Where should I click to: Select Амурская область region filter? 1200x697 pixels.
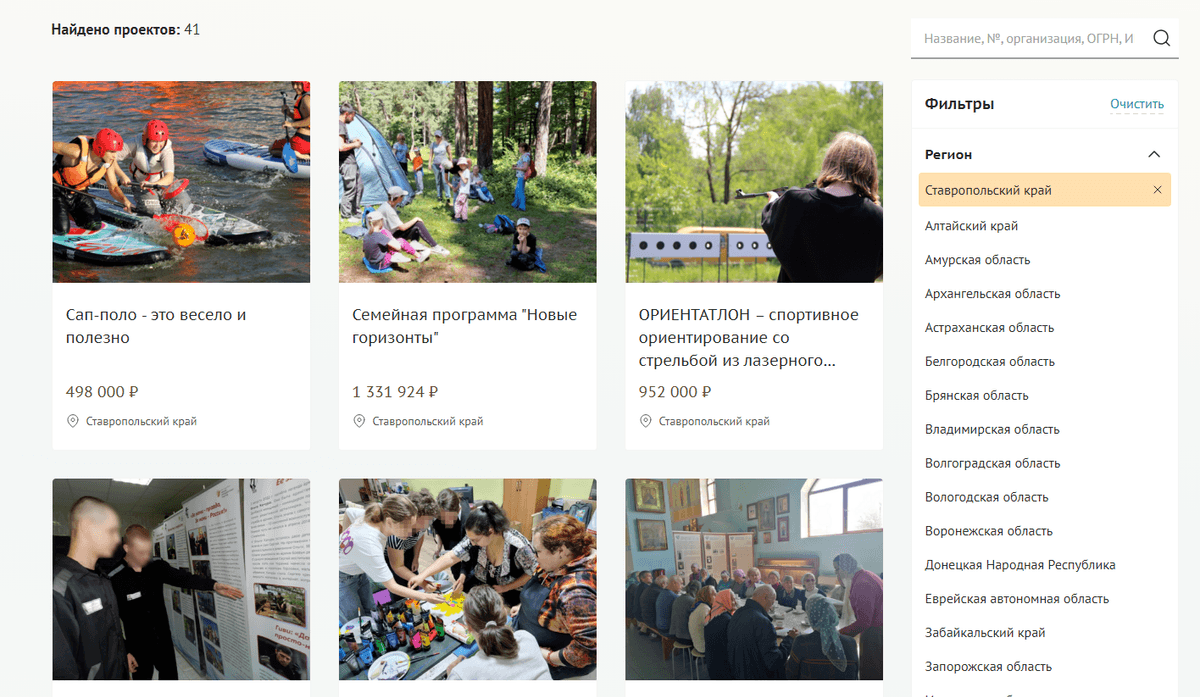point(978,260)
